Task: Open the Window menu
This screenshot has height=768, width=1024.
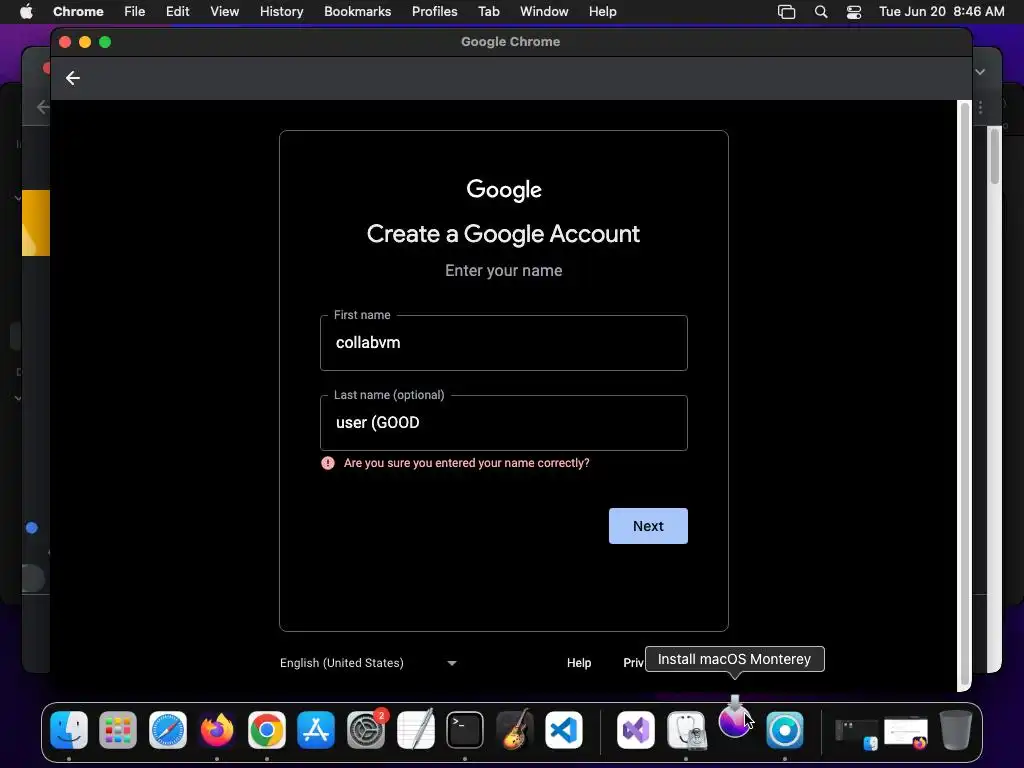Action: (x=544, y=12)
